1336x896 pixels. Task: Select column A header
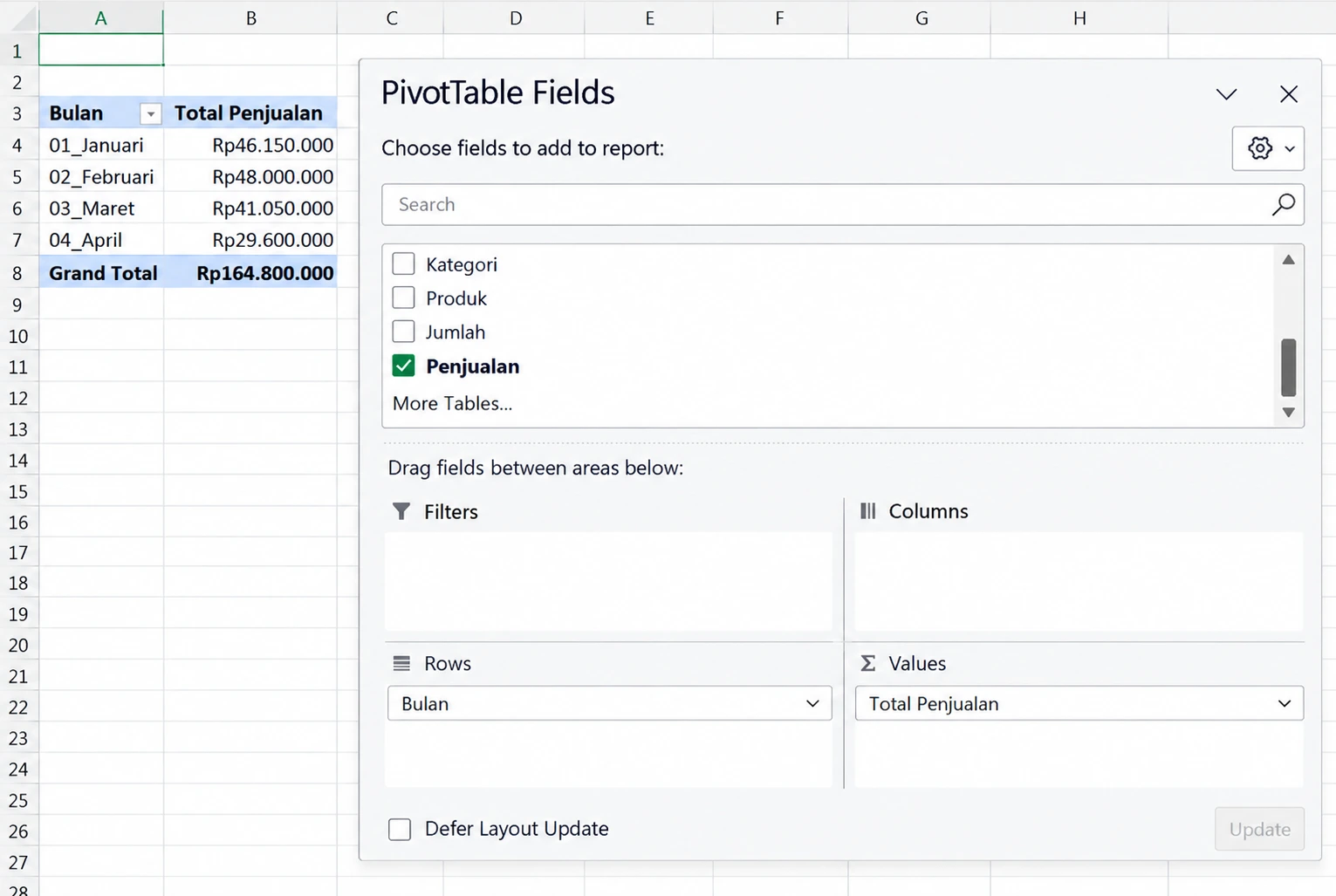(100, 17)
